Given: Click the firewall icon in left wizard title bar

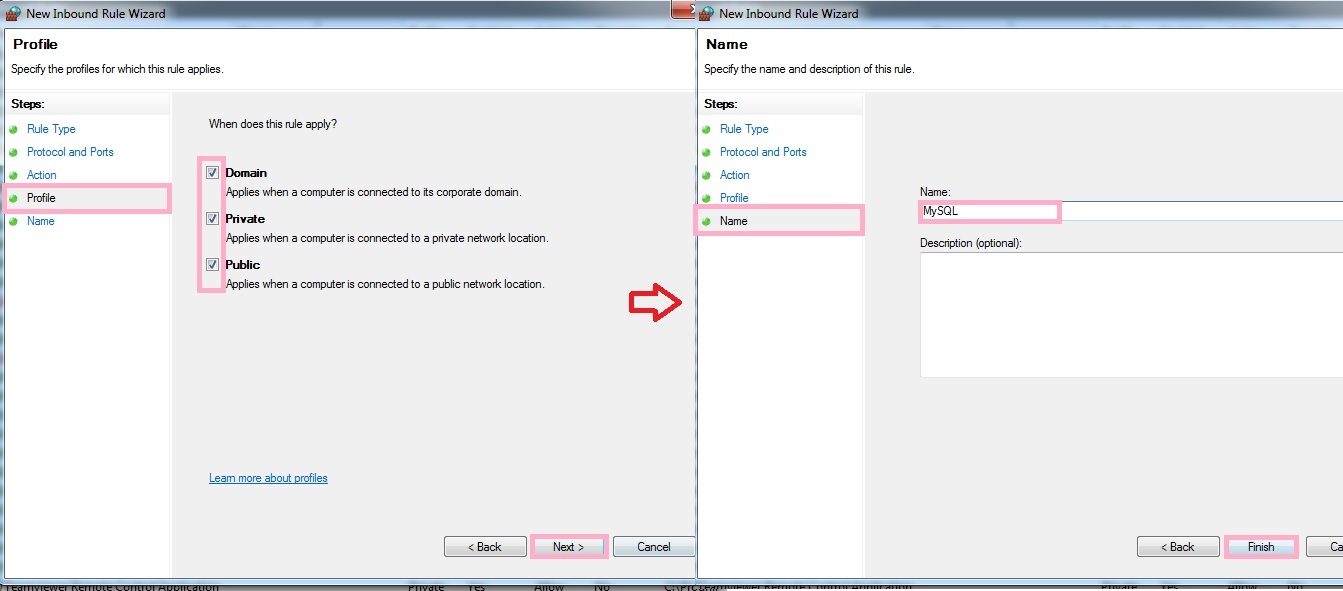Looking at the screenshot, I should tap(13, 14).
